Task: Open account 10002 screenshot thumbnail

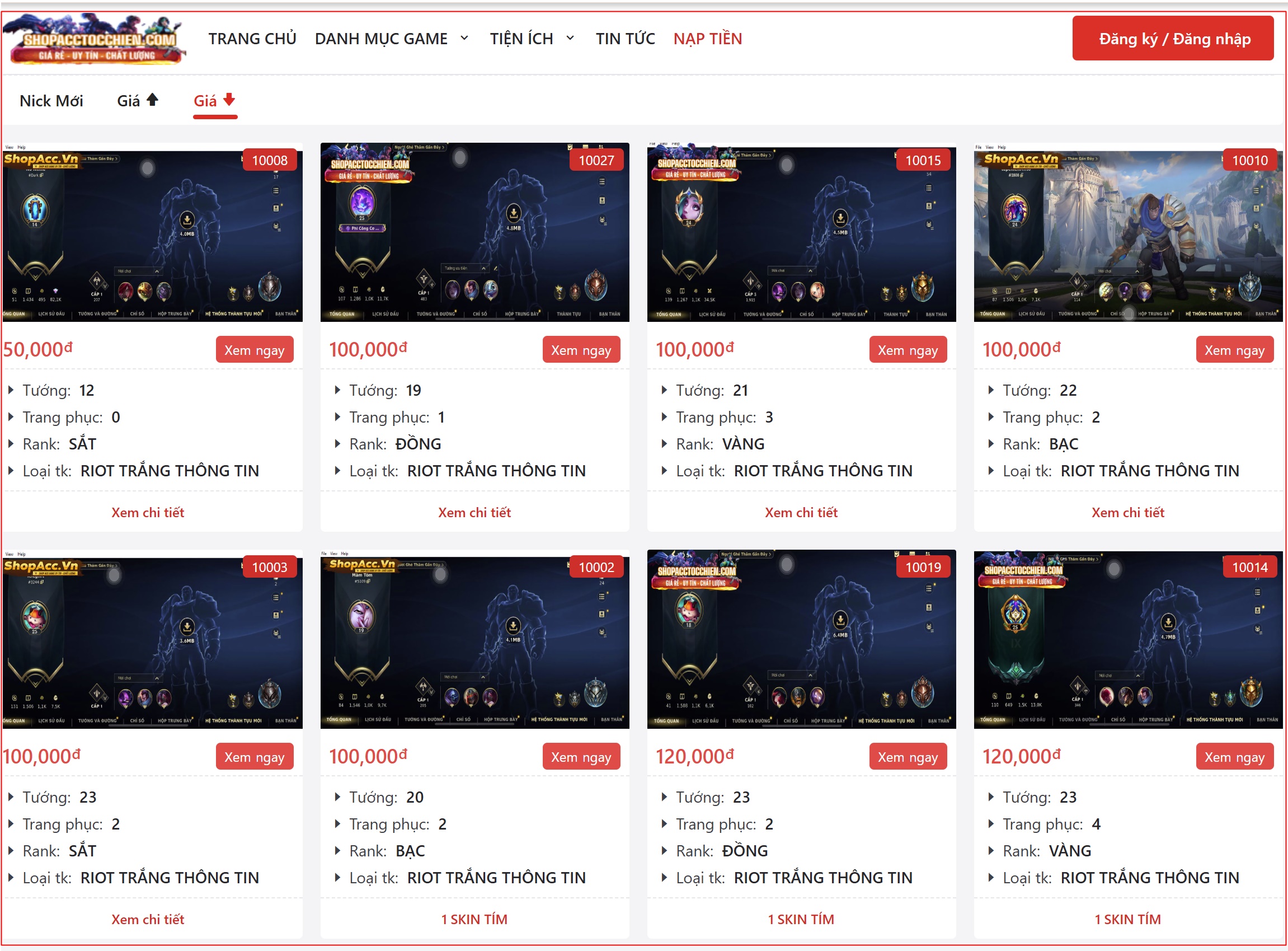Action: click(x=475, y=640)
